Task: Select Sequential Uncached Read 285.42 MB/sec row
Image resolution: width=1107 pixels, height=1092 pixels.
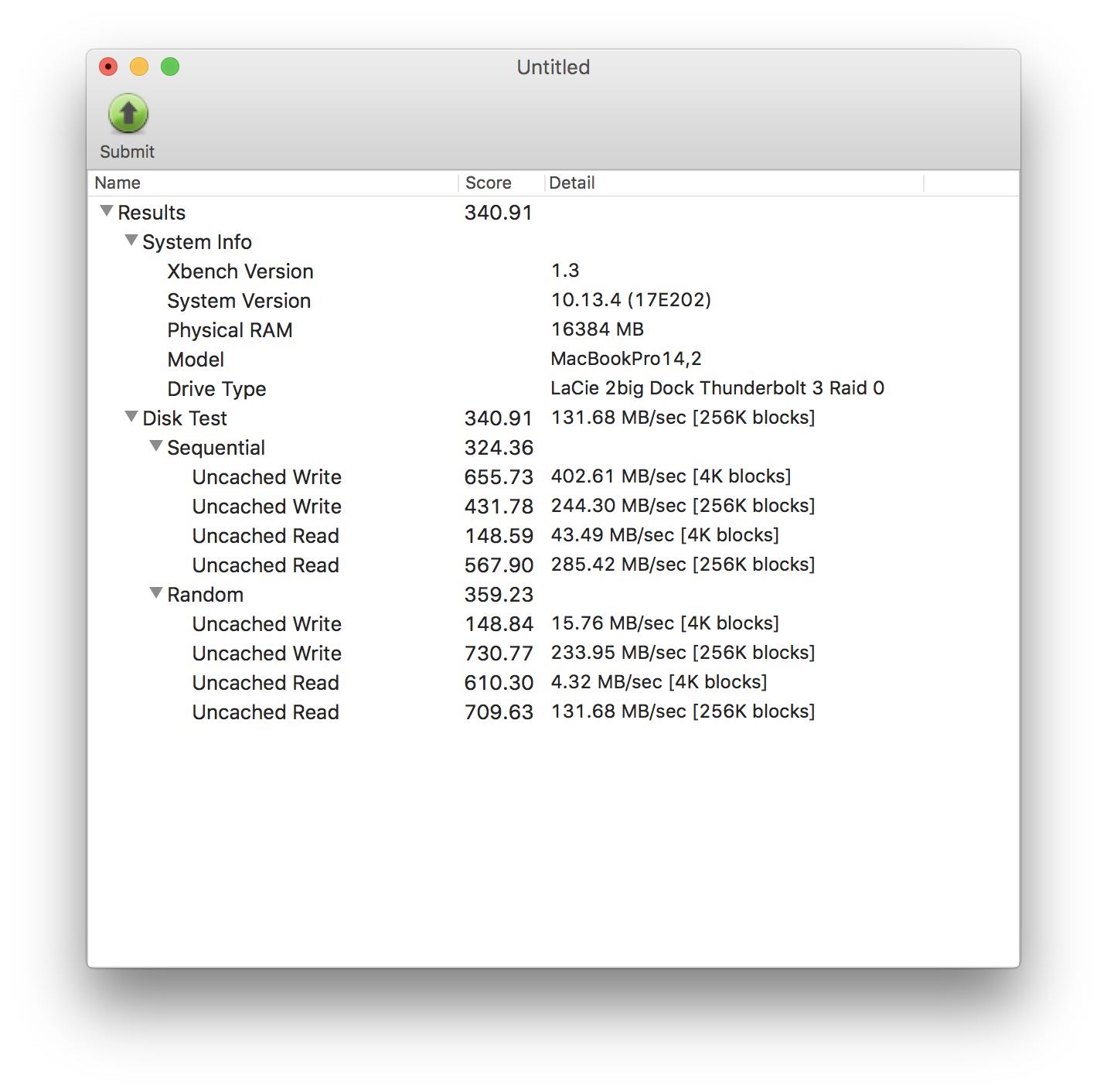Action: tap(265, 565)
